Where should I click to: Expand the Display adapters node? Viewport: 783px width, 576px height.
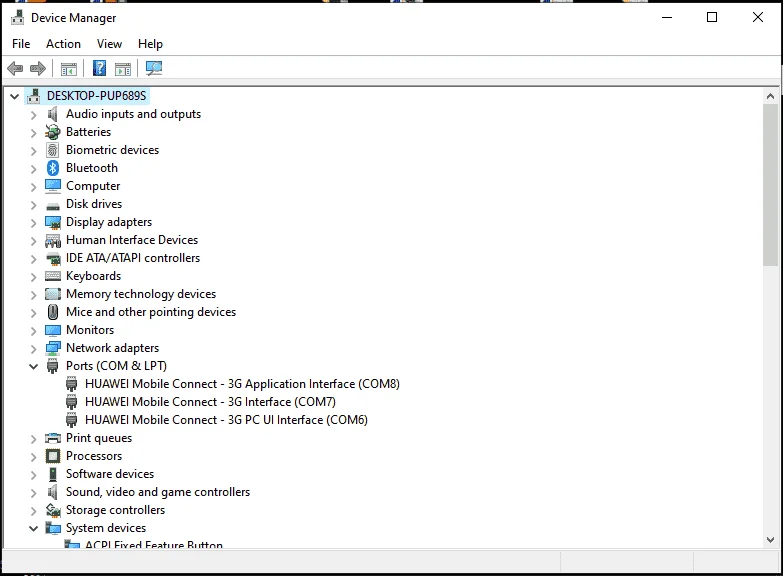[33, 223]
